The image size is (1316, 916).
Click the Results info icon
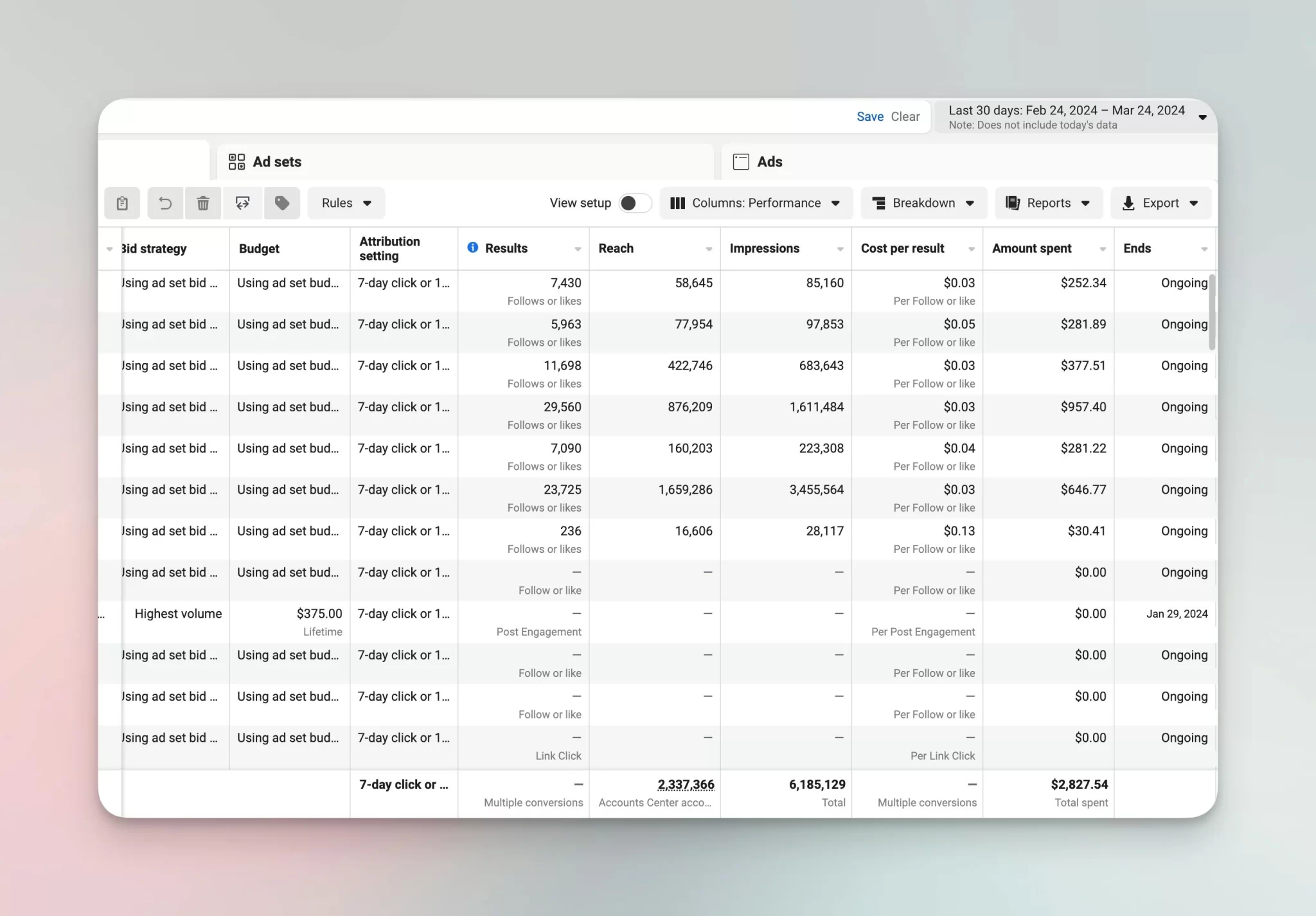(472, 247)
